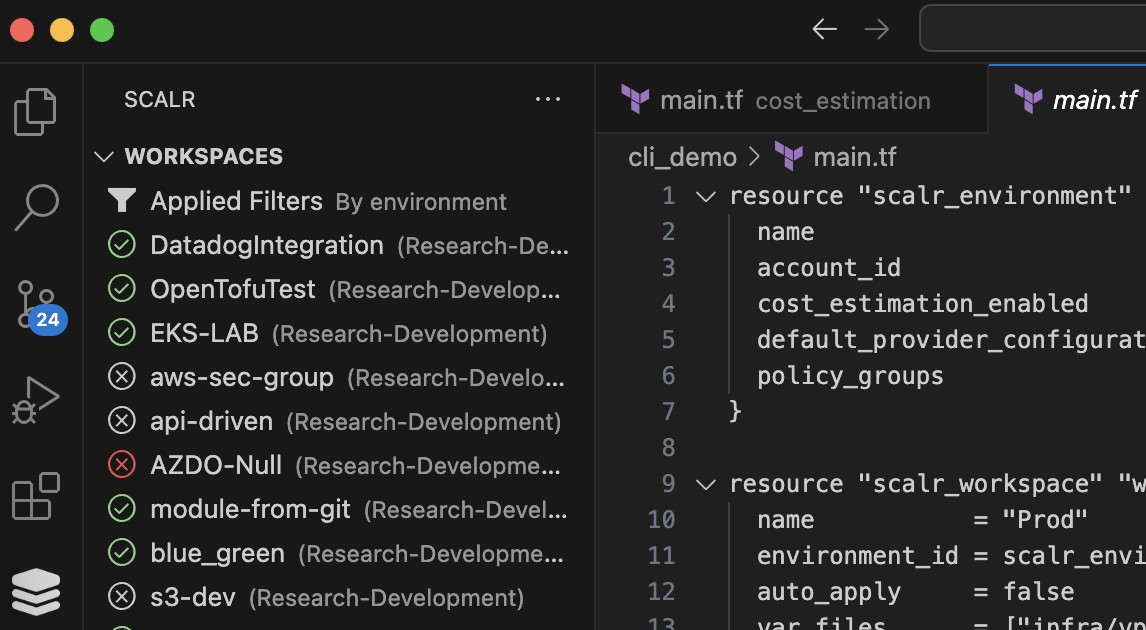Click OpenTofuTest green check status icon
This screenshot has height=630, width=1146.
[121, 289]
